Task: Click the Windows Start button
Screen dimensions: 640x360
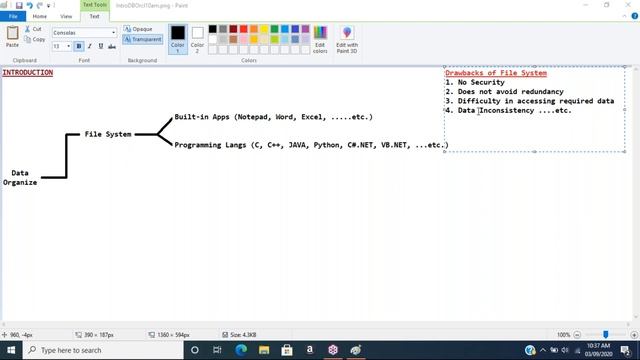Action: [11, 350]
